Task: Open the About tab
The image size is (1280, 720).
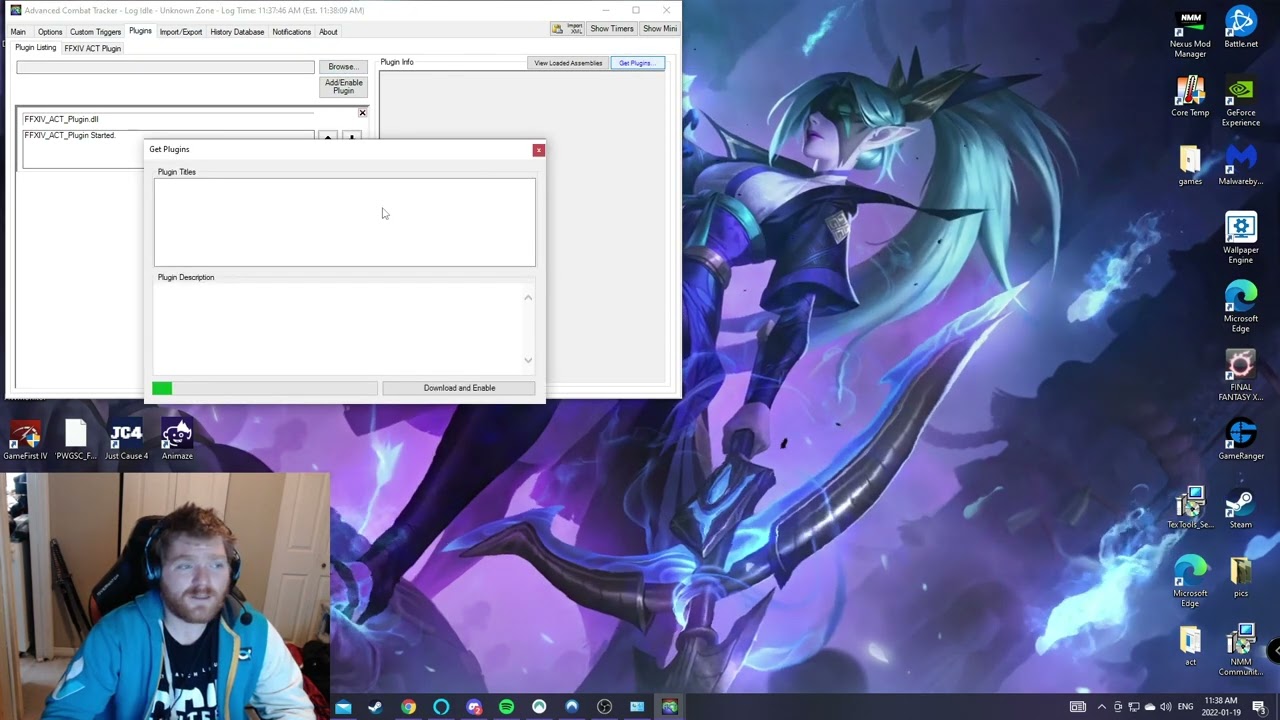Action: 328,32
